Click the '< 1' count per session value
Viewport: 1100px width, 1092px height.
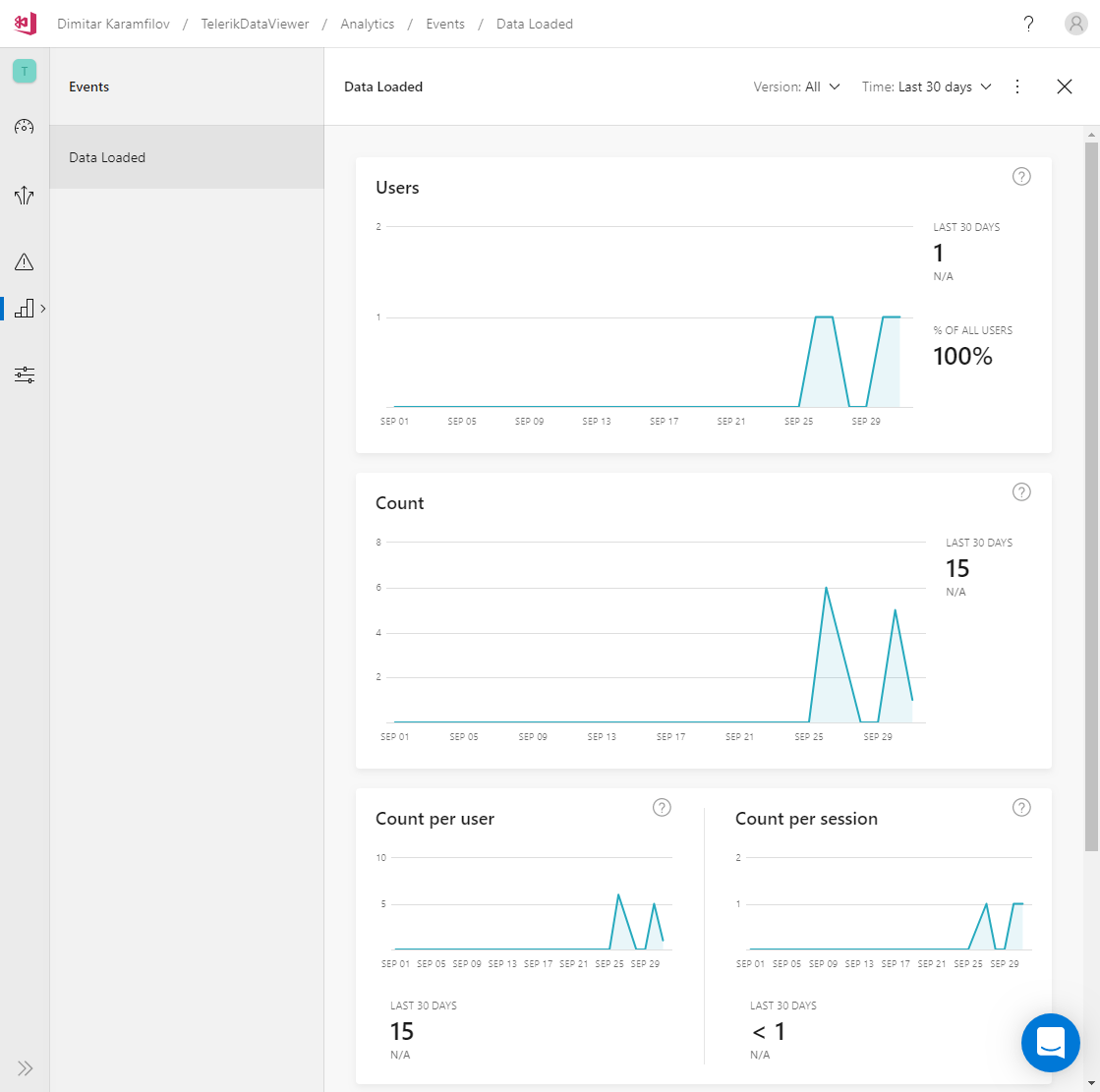pos(768,1032)
